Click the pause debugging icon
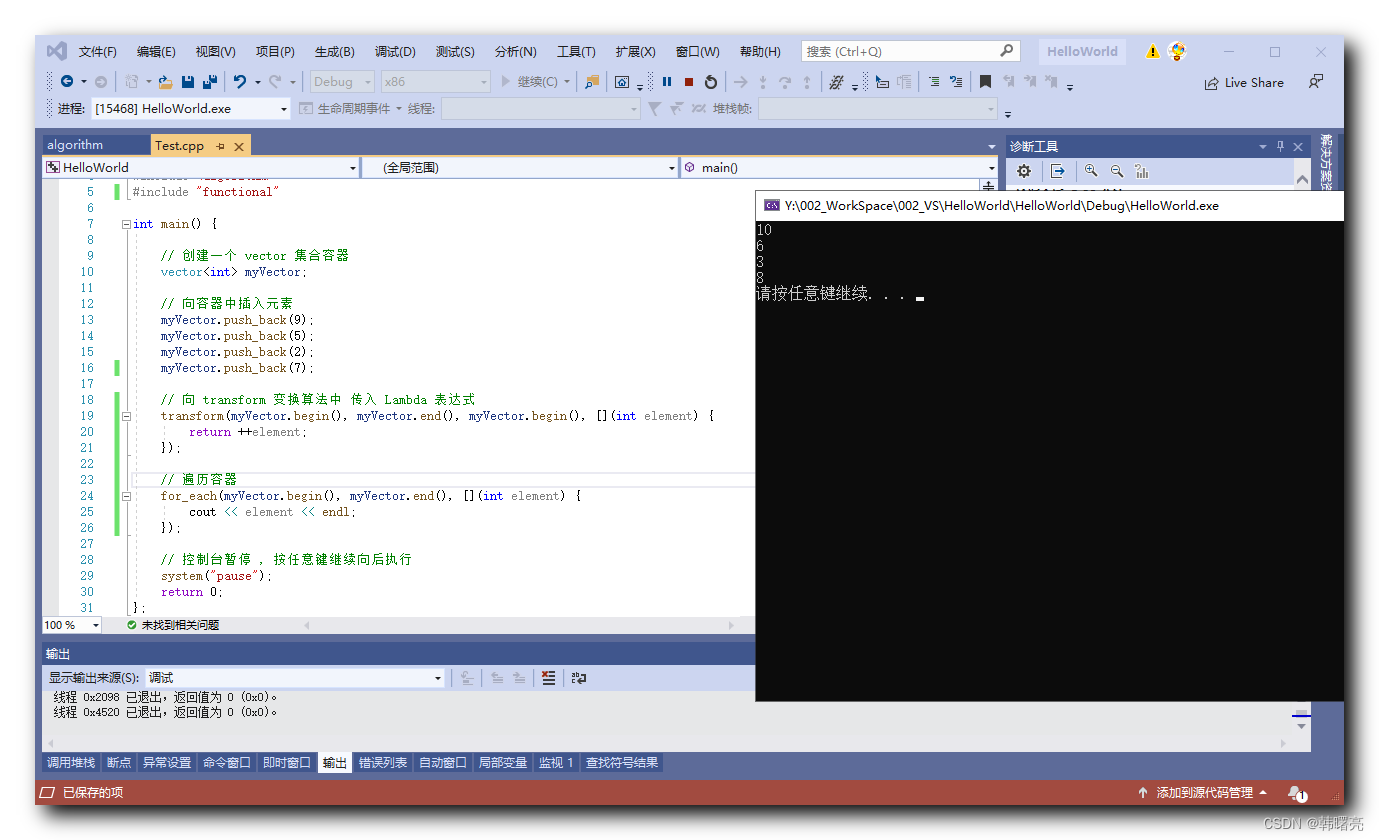This screenshot has width=1379, height=840. click(667, 81)
